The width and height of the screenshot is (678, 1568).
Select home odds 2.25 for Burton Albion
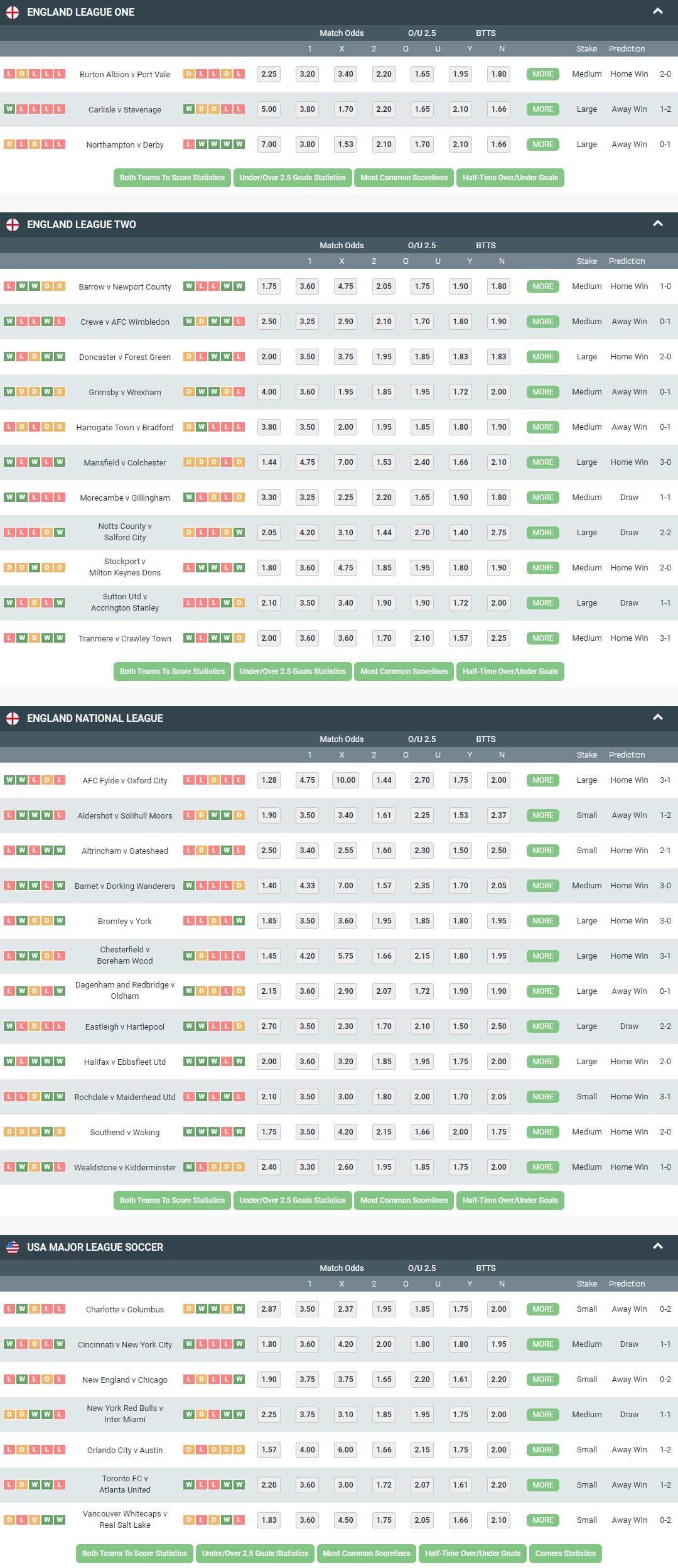pos(269,74)
